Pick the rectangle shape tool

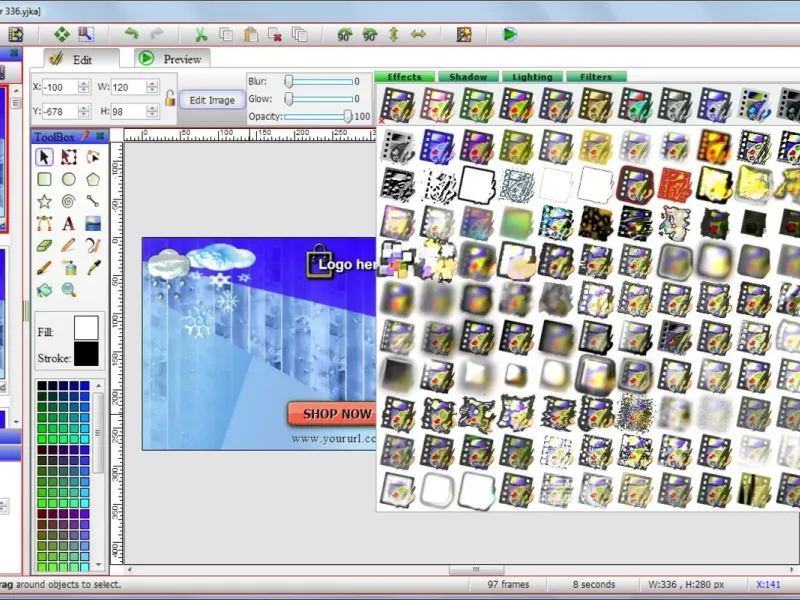(44, 179)
